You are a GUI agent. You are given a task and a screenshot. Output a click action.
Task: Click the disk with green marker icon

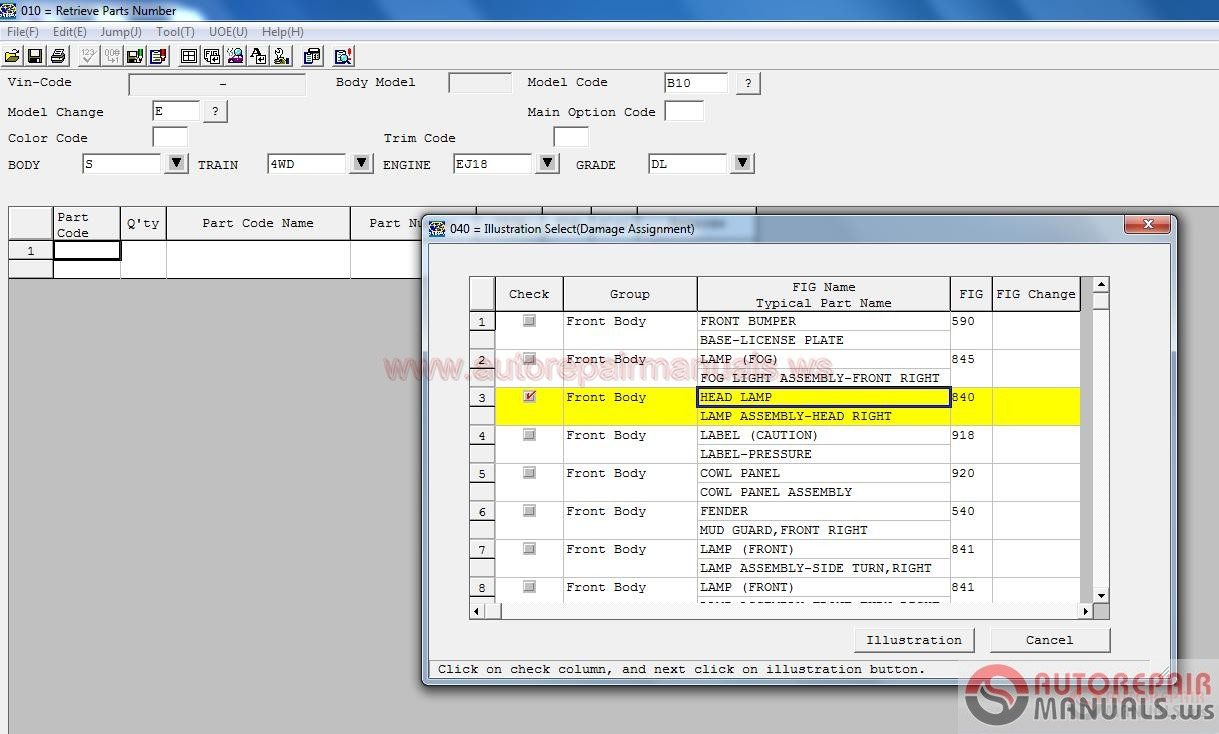point(135,56)
